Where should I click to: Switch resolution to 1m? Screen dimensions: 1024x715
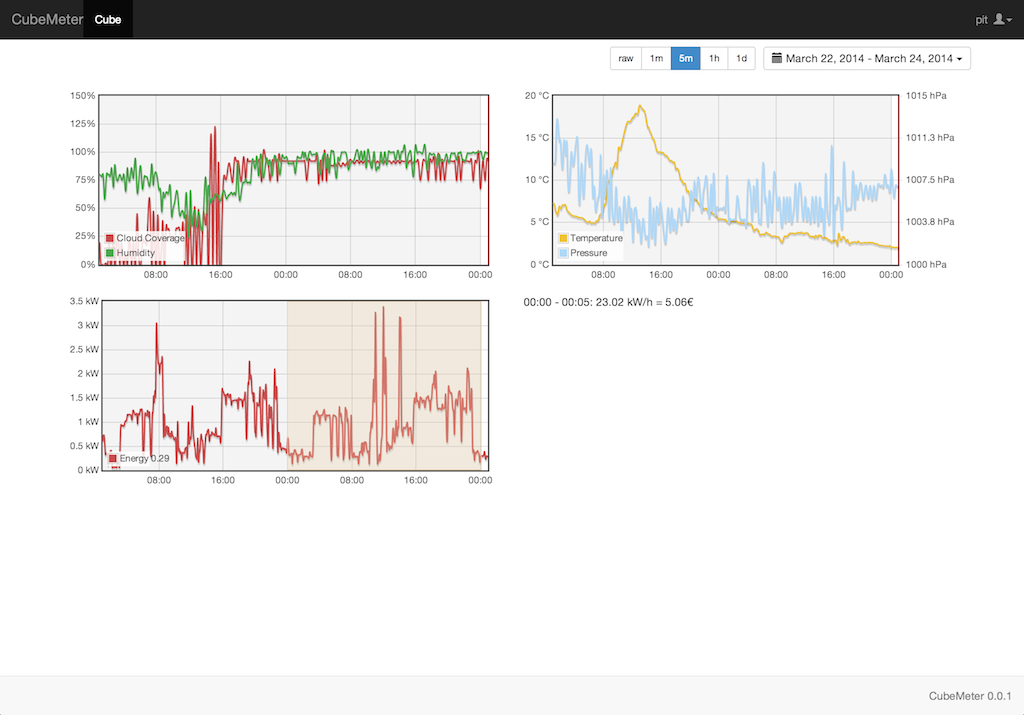(656, 58)
